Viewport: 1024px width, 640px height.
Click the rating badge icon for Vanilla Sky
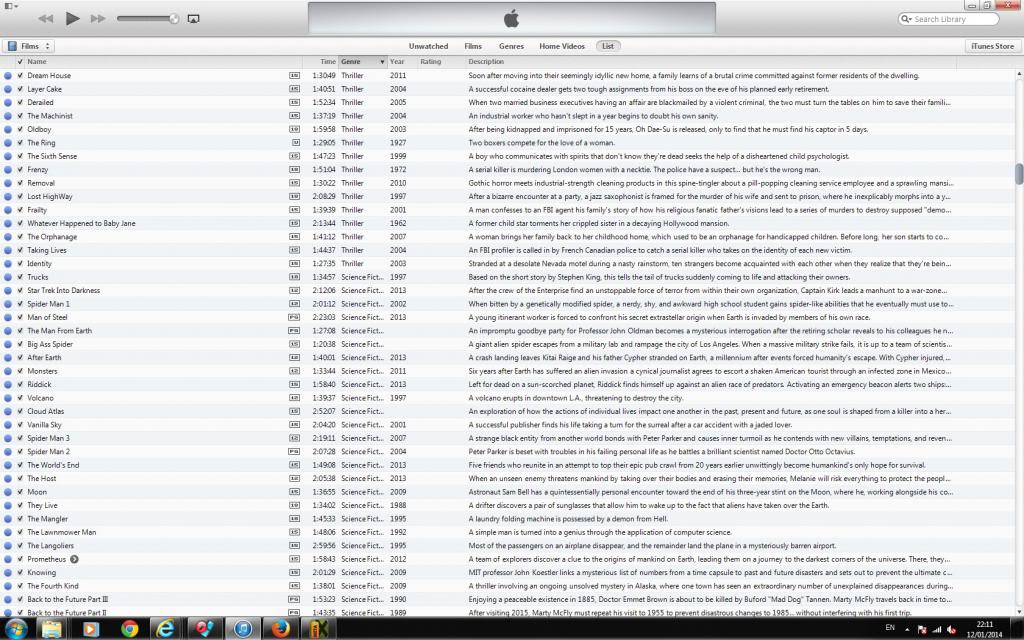[295, 425]
